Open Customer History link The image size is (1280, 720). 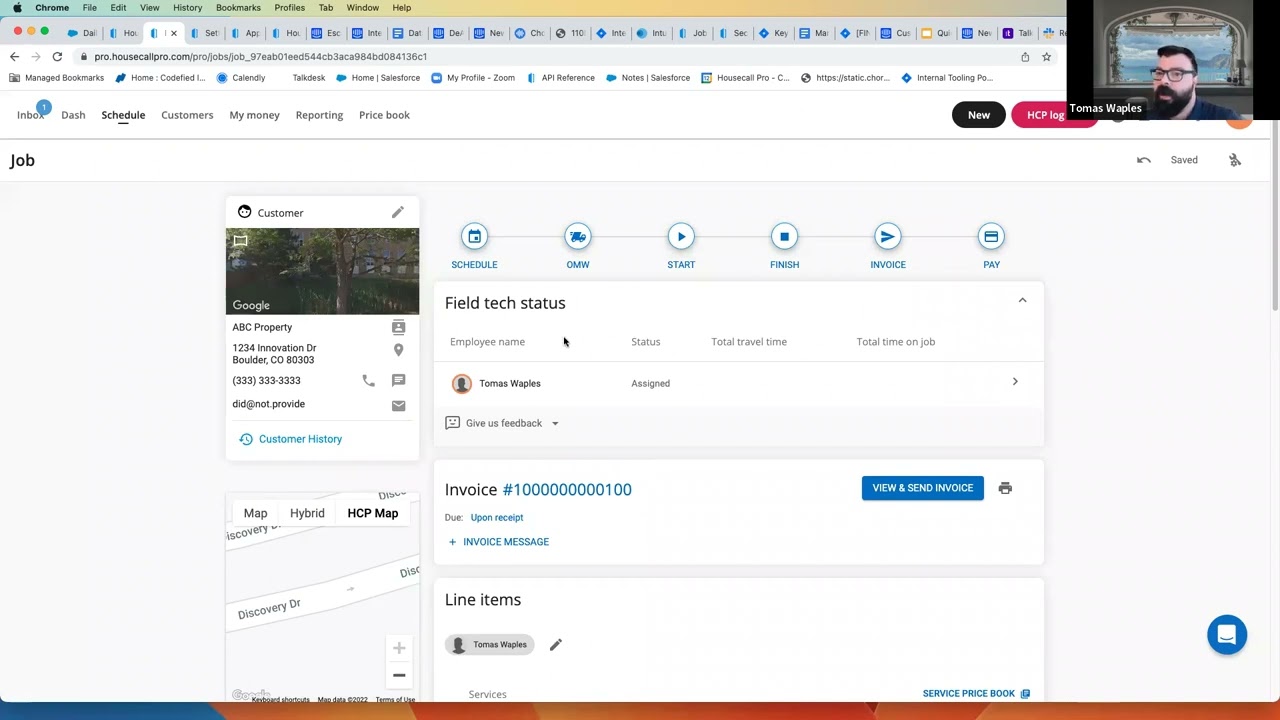coord(290,439)
